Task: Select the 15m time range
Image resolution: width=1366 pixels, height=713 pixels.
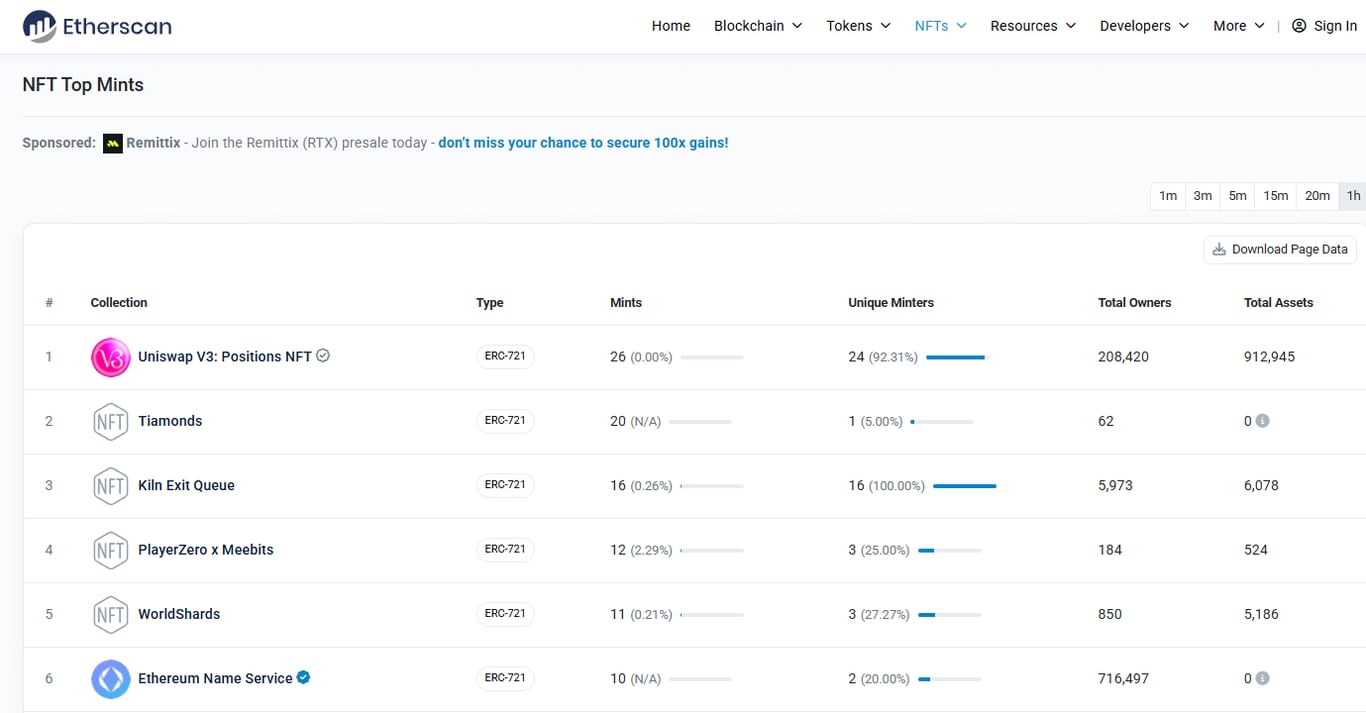Action: [1276, 196]
